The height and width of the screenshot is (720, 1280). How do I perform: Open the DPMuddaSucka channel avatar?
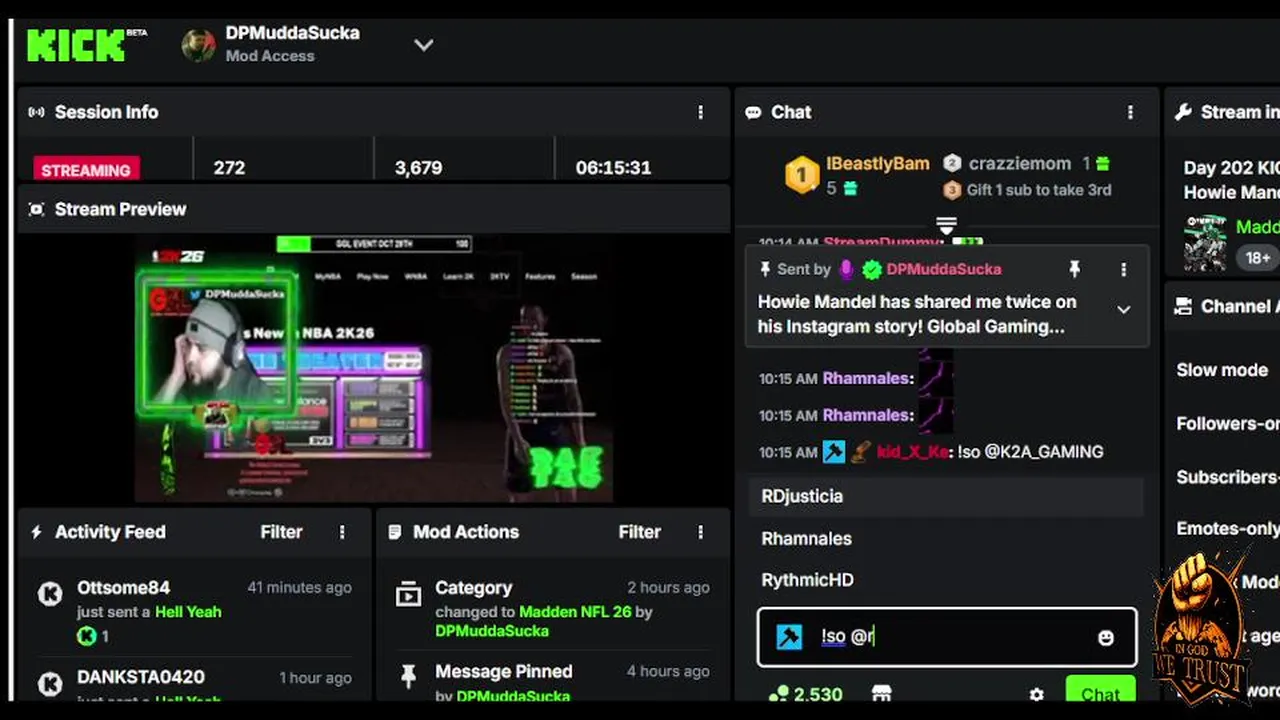[x=198, y=45]
